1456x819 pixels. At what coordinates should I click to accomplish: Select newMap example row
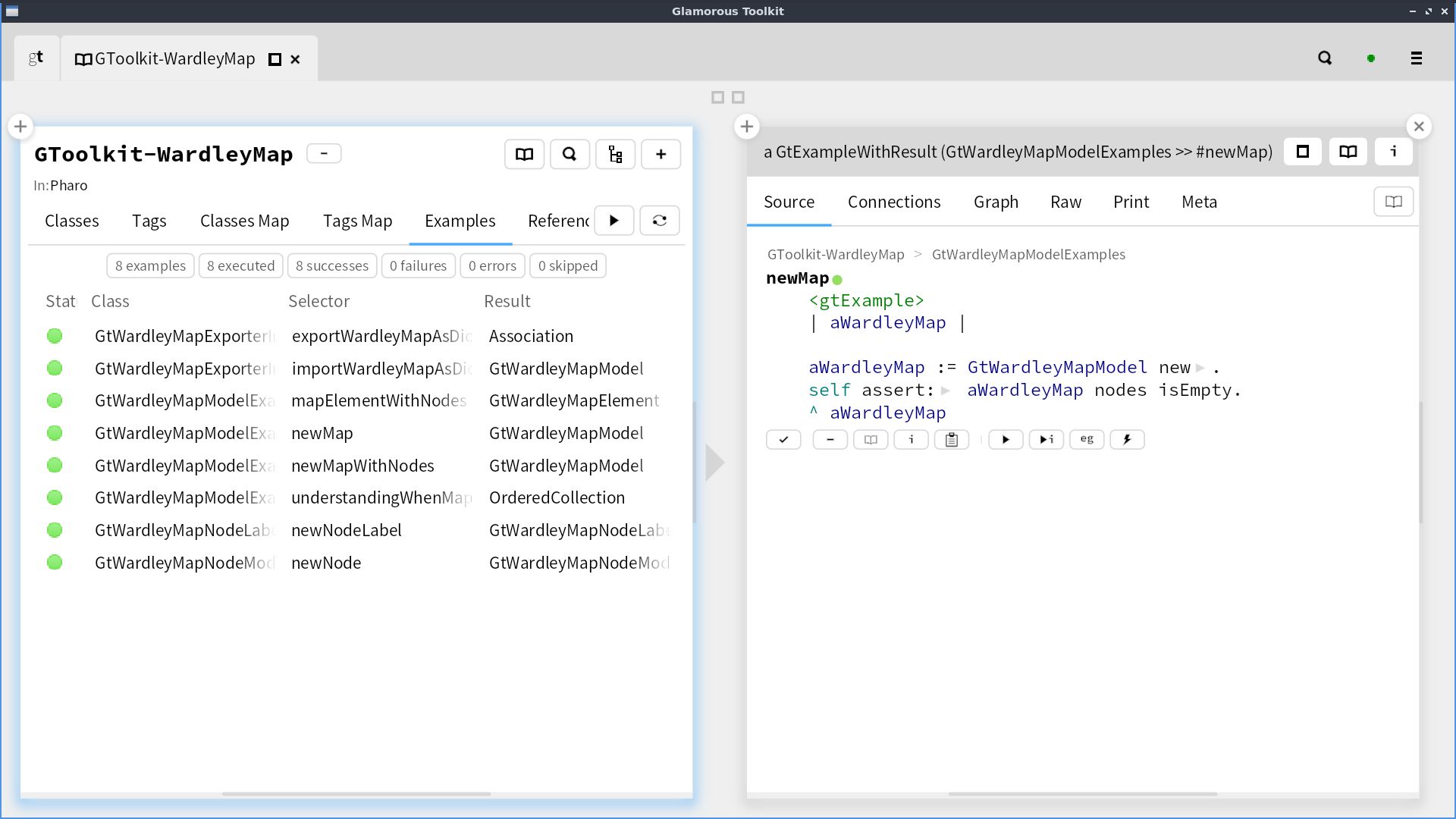tap(356, 433)
